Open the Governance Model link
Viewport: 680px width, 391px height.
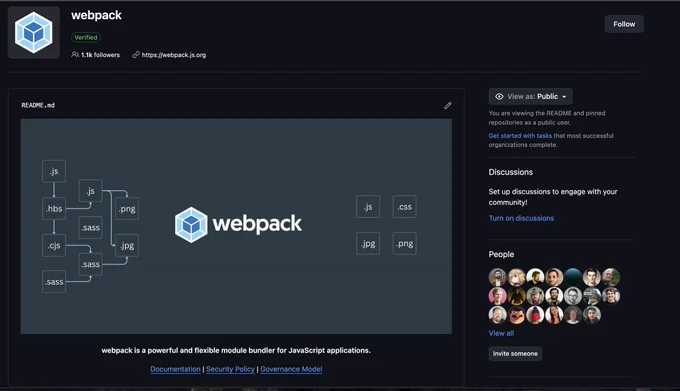coord(291,369)
